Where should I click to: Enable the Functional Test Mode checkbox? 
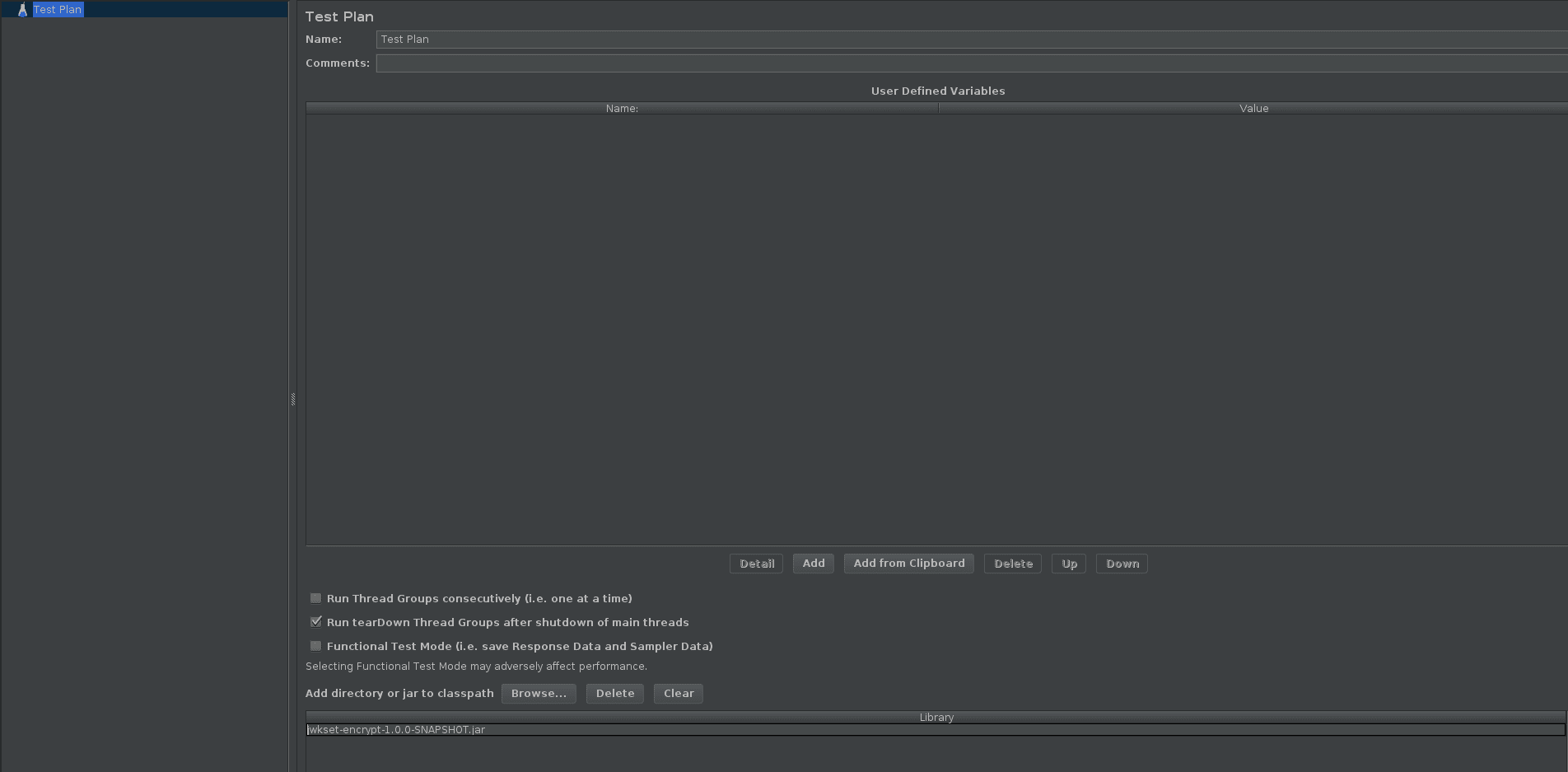point(315,646)
